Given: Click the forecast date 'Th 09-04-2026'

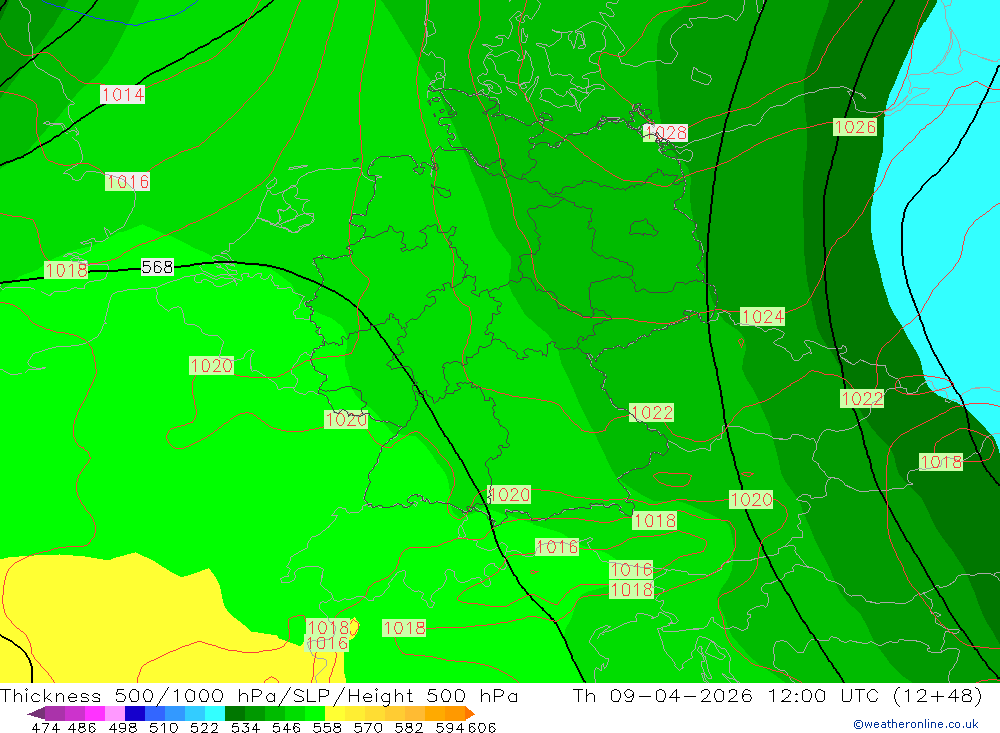Looking at the screenshot, I should tap(662, 695).
